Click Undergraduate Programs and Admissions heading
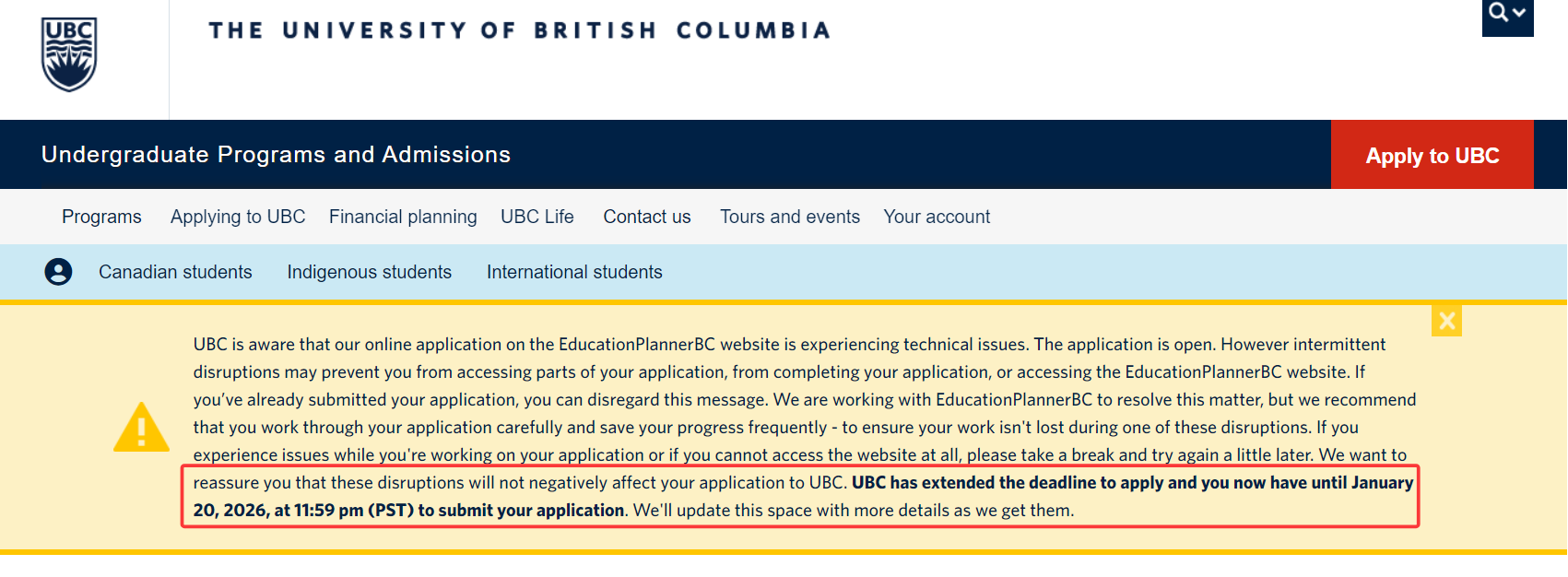 click(x=276, y=155)
